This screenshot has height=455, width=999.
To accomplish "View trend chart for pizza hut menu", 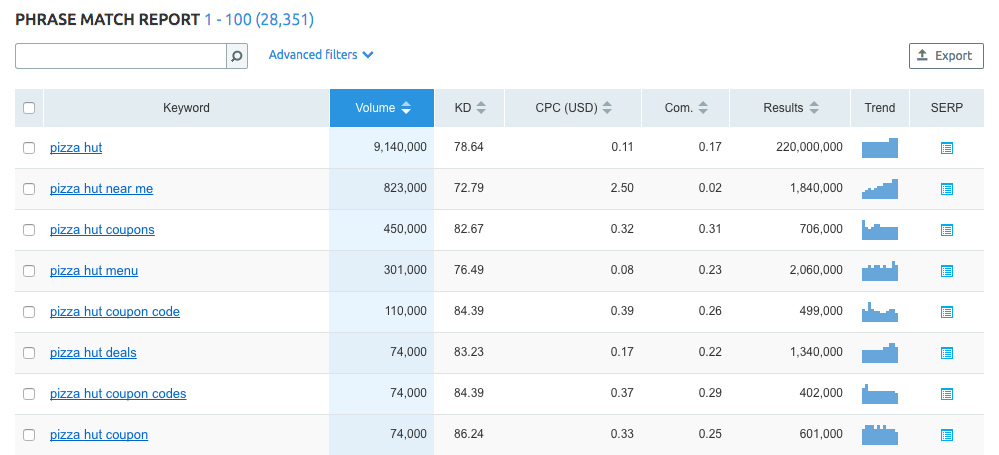I will click(880, 271).
